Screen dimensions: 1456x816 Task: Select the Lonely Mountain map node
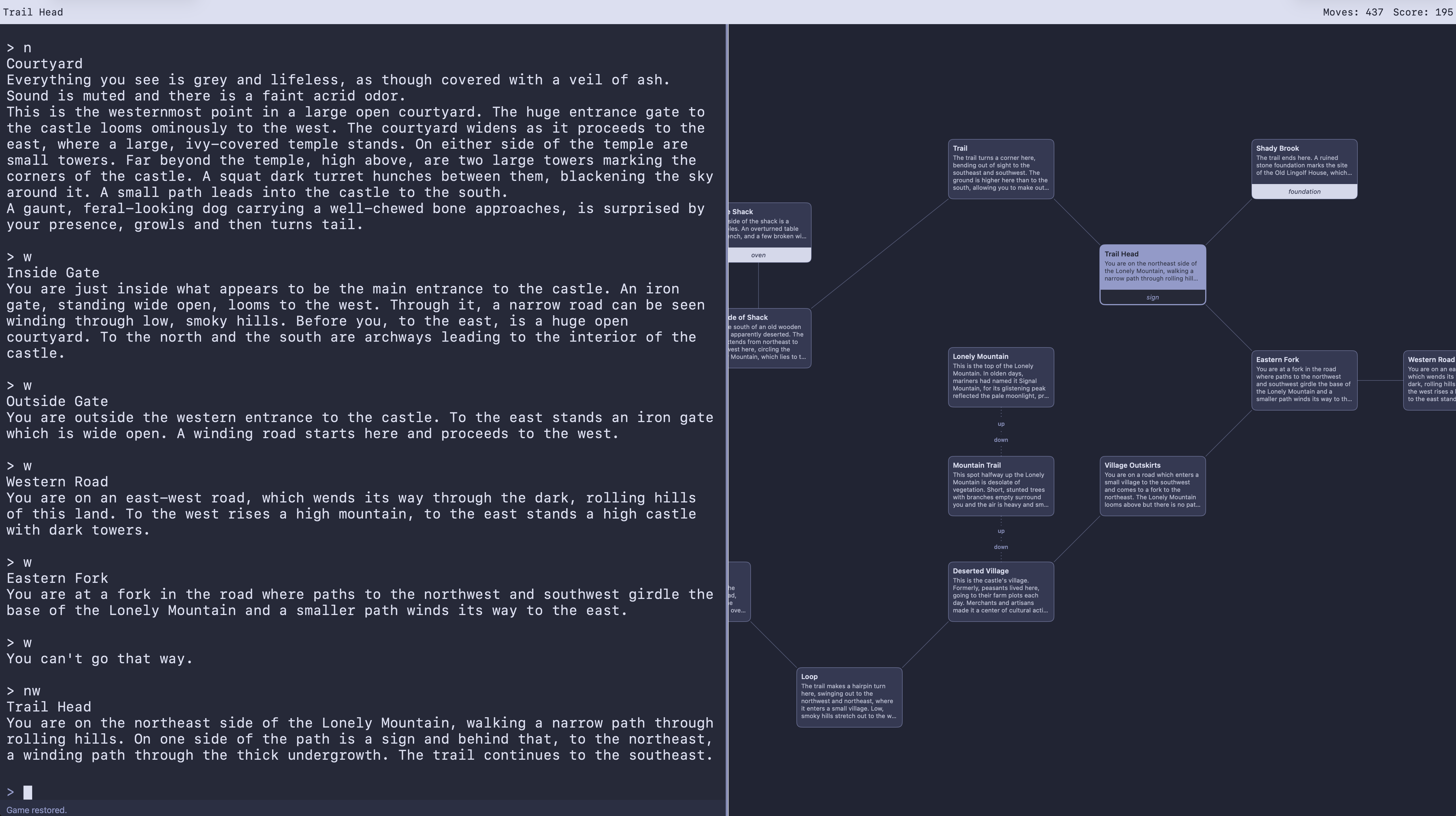(1000, 377)
